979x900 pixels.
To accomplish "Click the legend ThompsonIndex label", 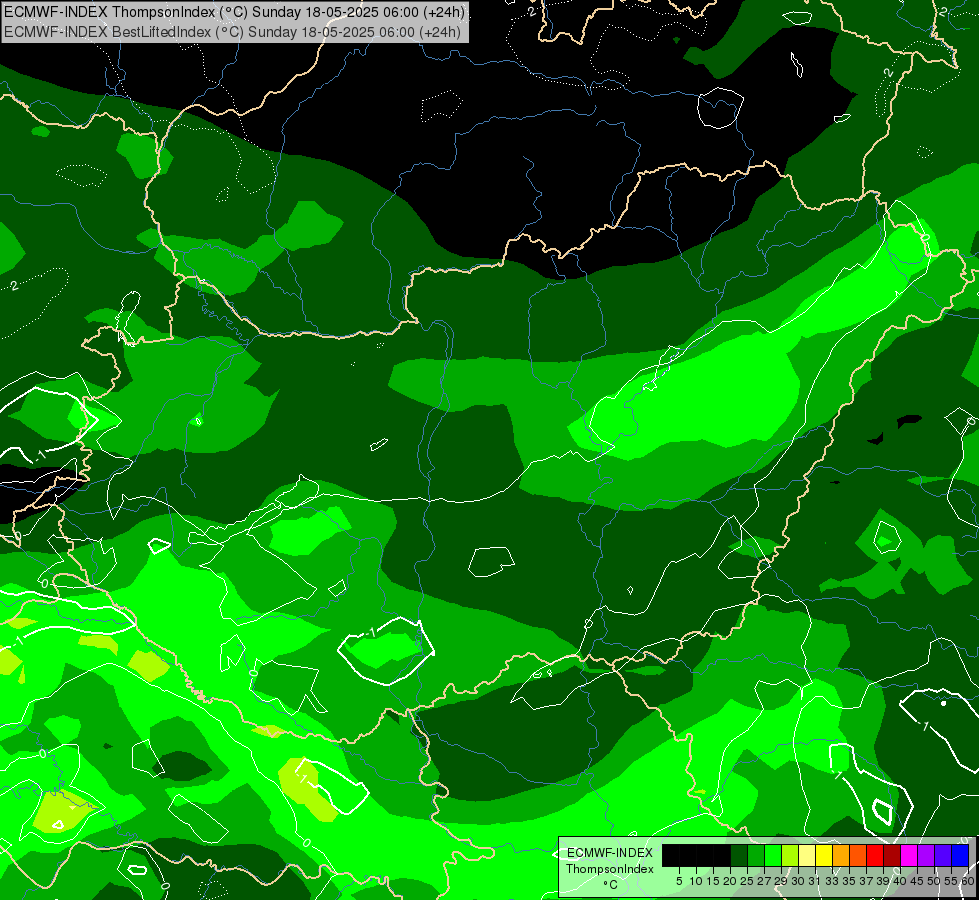I will tap(609, 869).
